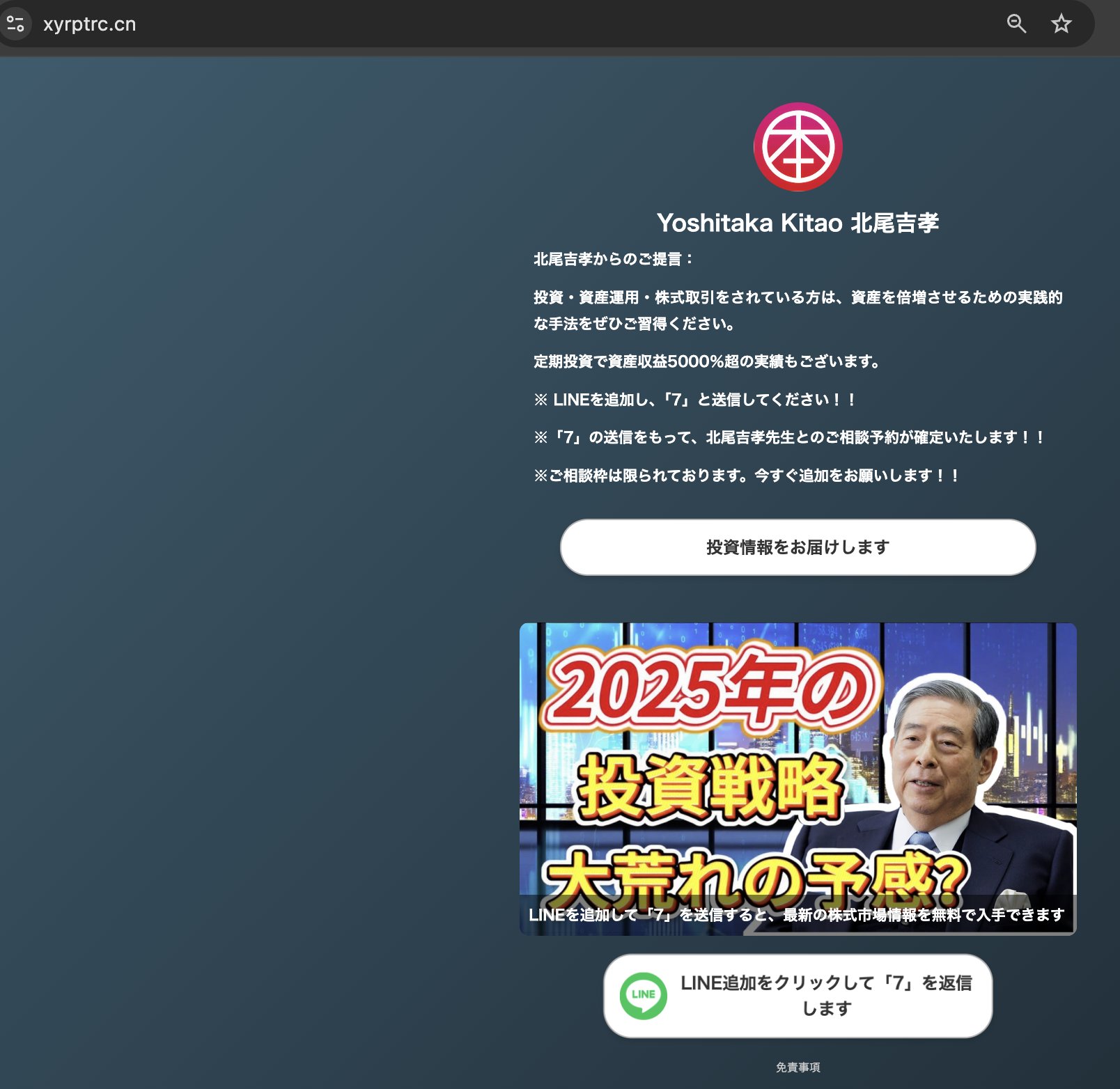Click the line about ご相談予約が確定いたします
The width and height of the screenshot is (1120, 1089).
(790, 437)
